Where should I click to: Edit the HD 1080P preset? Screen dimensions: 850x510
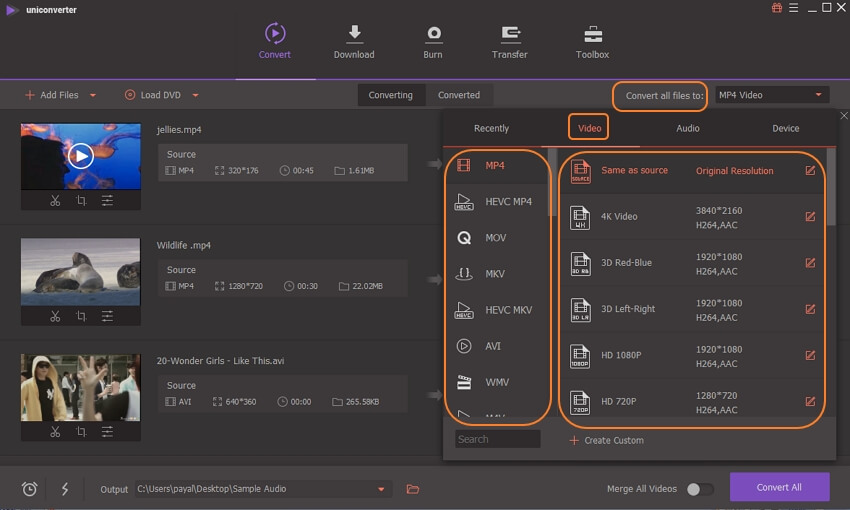[x=810, y=356]
